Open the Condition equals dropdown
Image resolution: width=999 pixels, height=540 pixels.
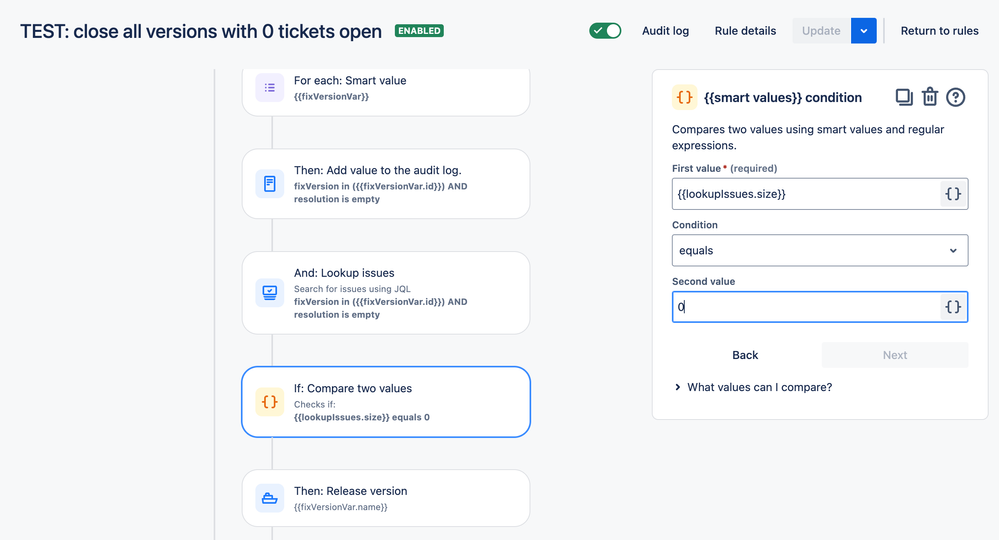[x=820, y=250]
